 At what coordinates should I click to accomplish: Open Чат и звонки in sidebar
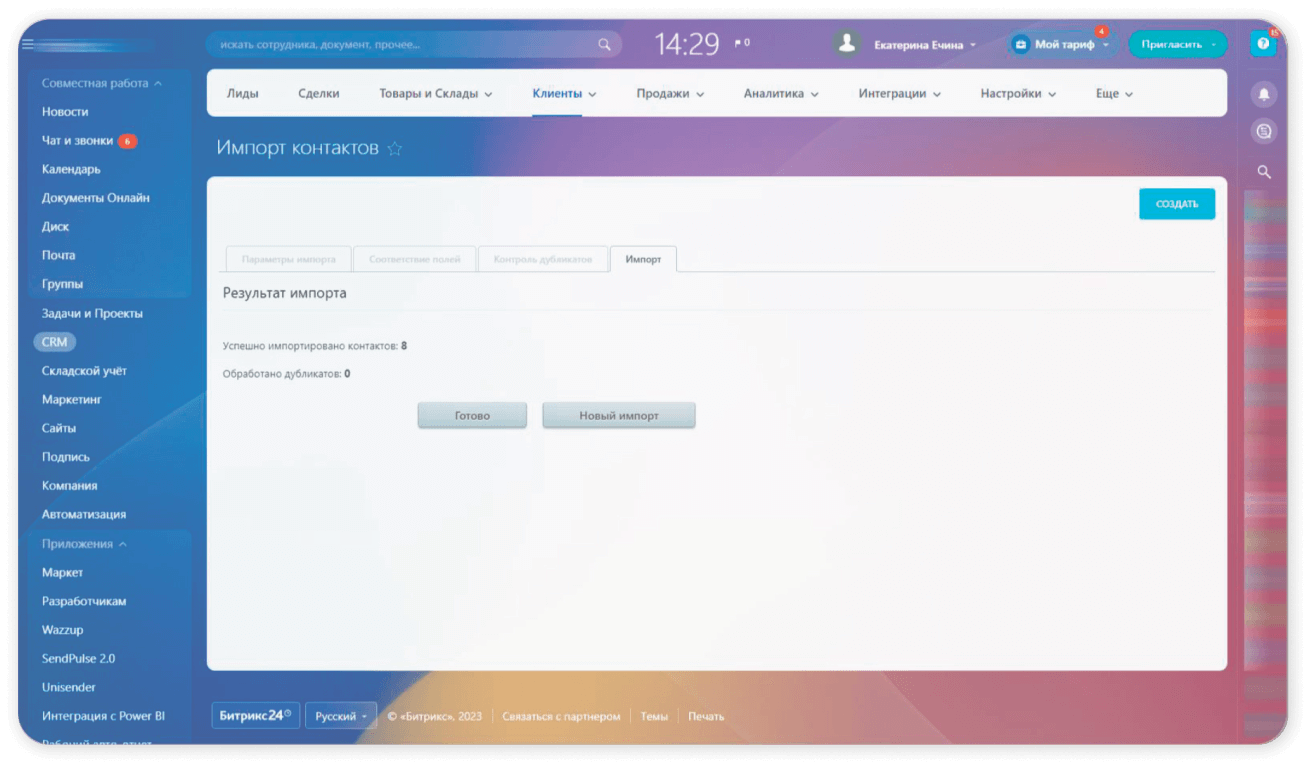pyautogui.click(x=89, y=141)
